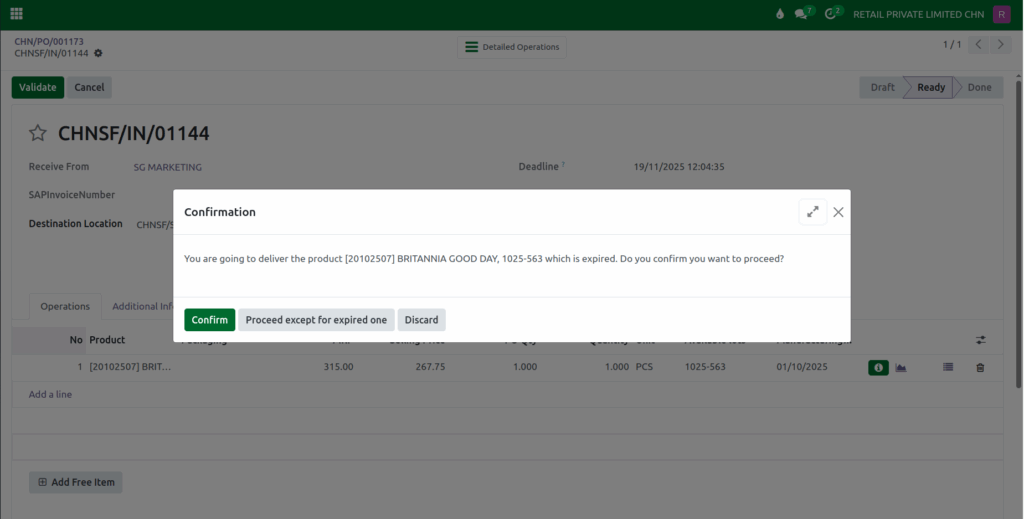Open breadcrumb CHN/PO/001173
This screenshot has height=519, width=1024.
(49, 41)
